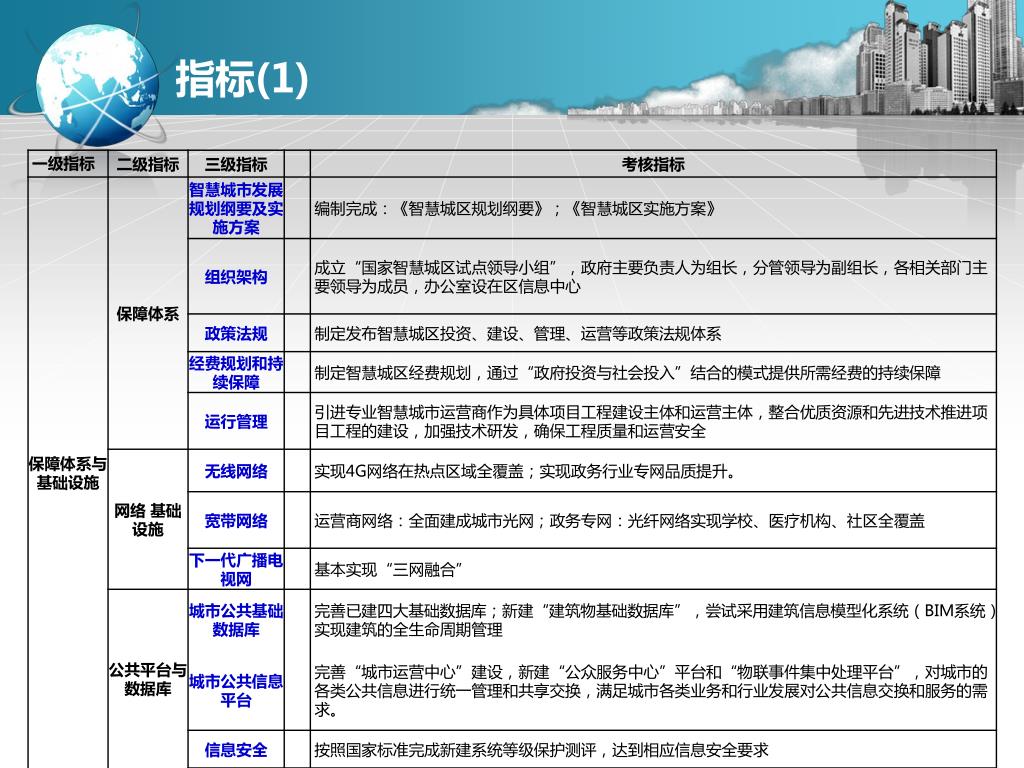This screenshot has height=768, width=1024.
Task: Open the blue link 政策法规
Action: pyautogui.click(x=236, y=334)
